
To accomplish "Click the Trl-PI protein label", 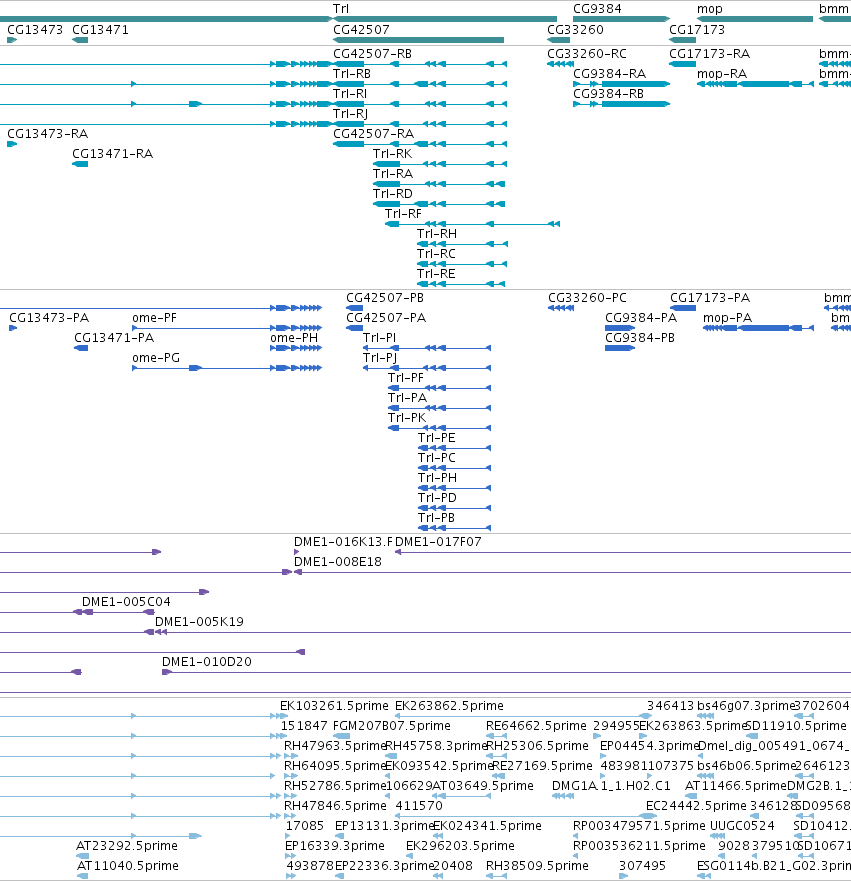I will [x=379, y=337].
